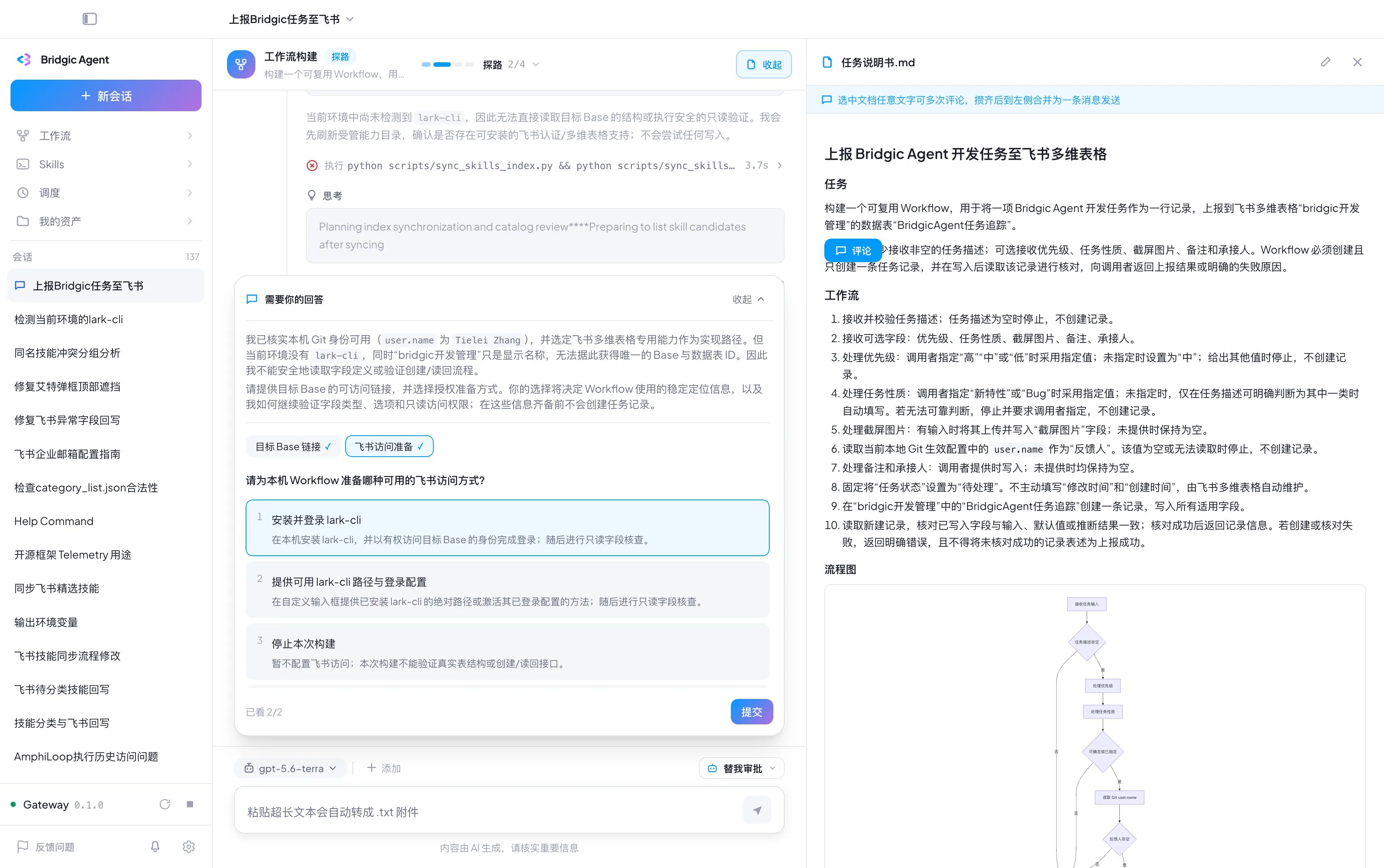Expand the 工作流 chevron arrow

pos(190,135)
